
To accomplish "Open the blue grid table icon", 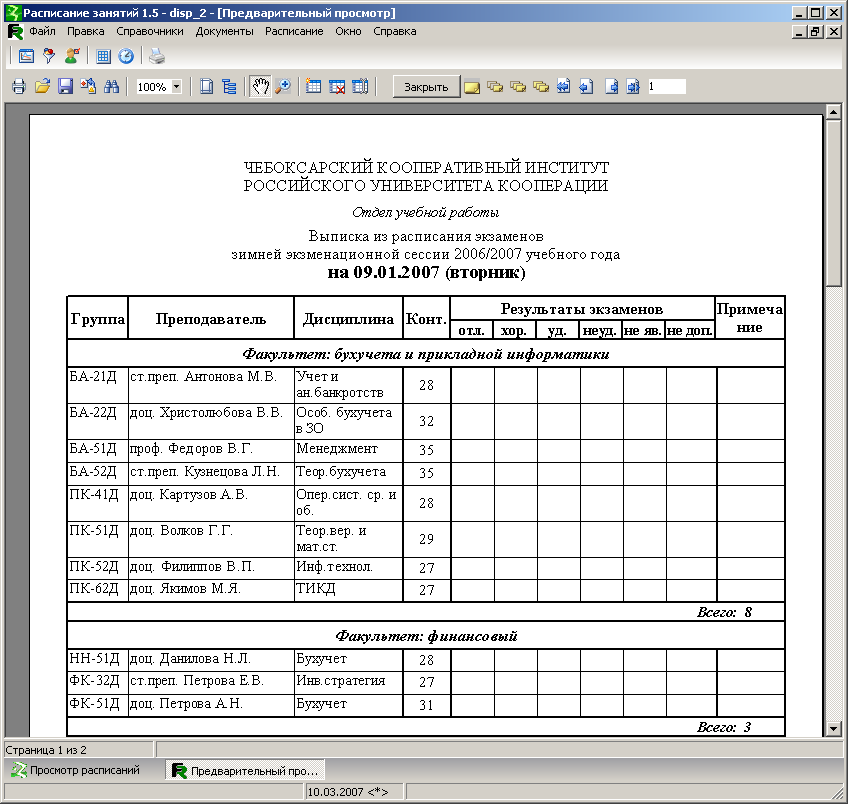I will pos(103,56).
